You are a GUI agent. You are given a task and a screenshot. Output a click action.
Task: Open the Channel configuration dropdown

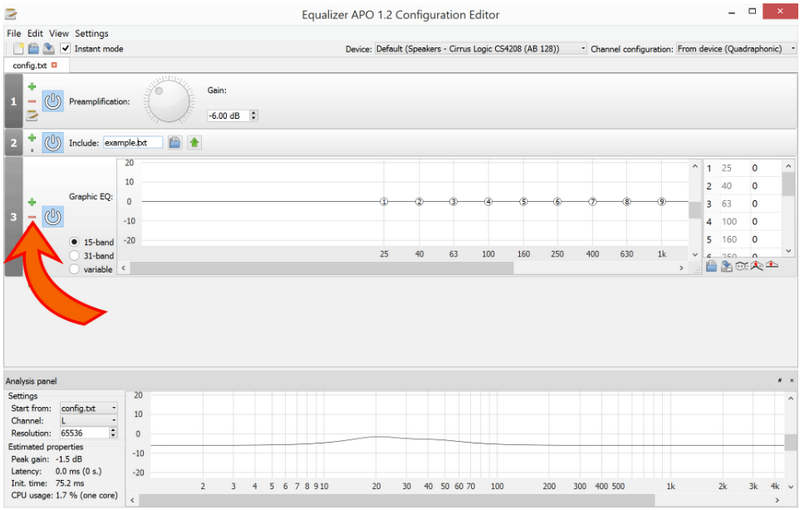pyautogui.click(x=736, y=49)
